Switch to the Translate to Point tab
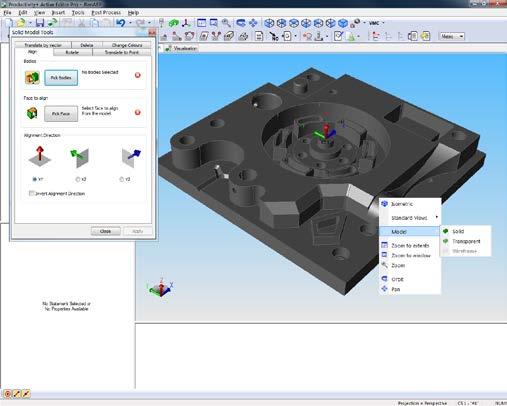 click(x=122, y=52)
